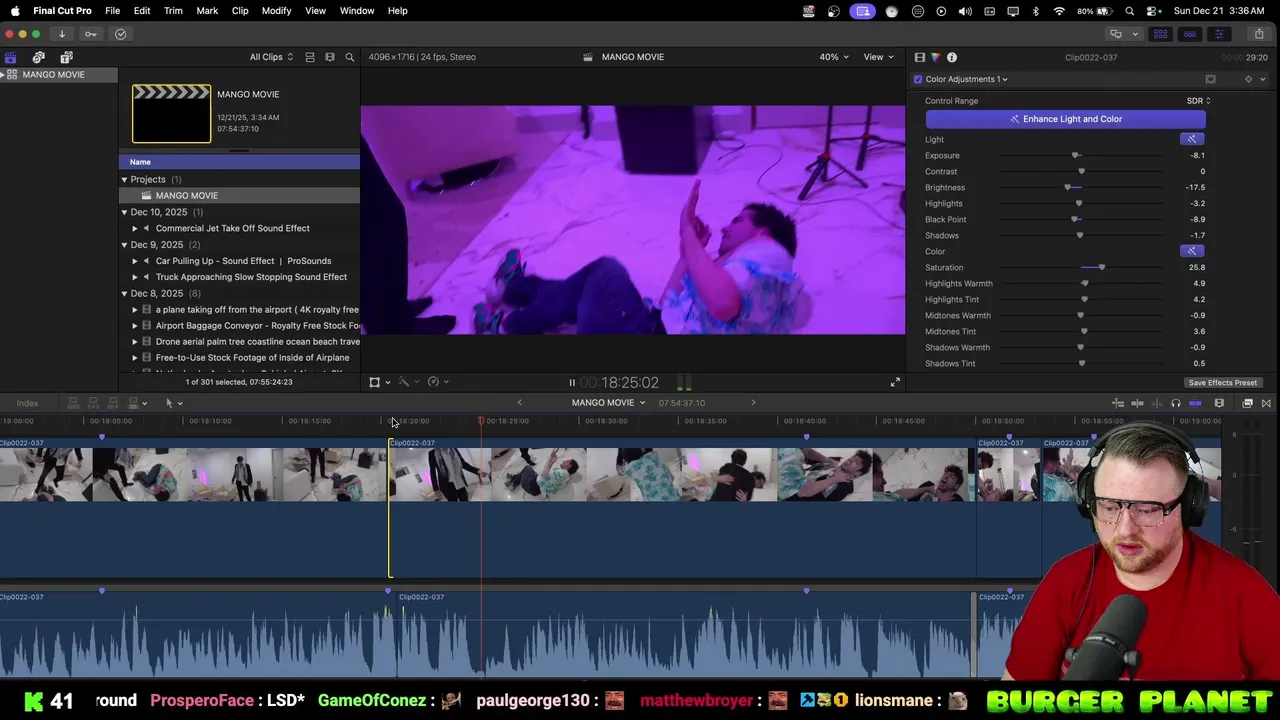
Task: Select Commercial Jet Take Off Sound Effect
Action: pyautogui.click(x=232, y=228)
